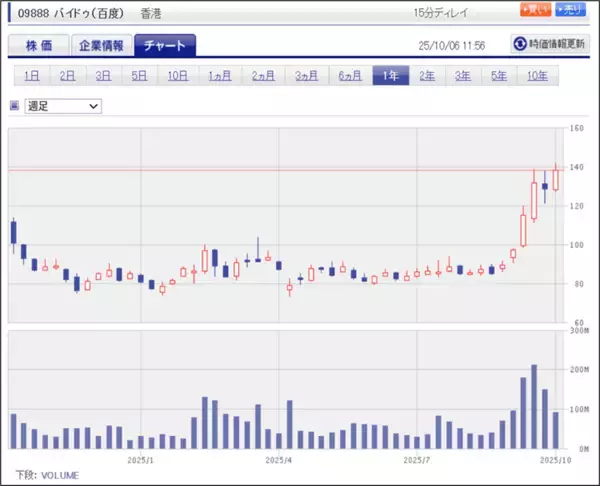Screen dimensions: 600x486
Task: Set chart range to 2日
Action: click(67, 76)
